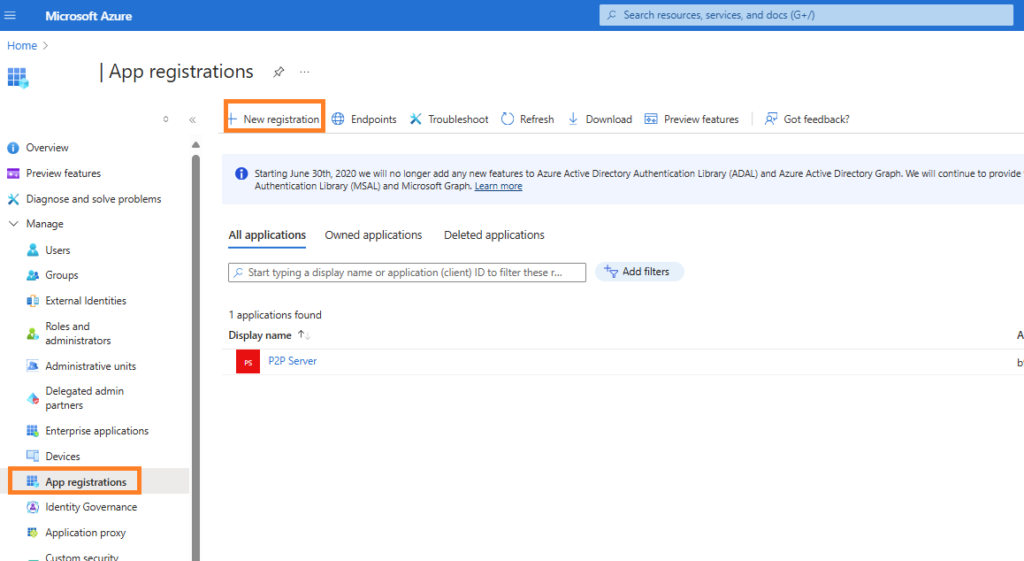
Task: Focus the Search resources, services, and docs box
Action: 806,15
